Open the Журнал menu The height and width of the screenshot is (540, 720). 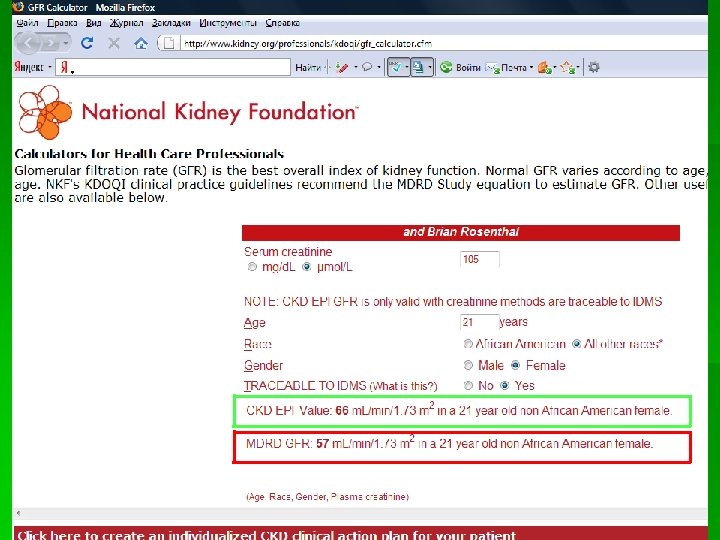coord(126,22)
